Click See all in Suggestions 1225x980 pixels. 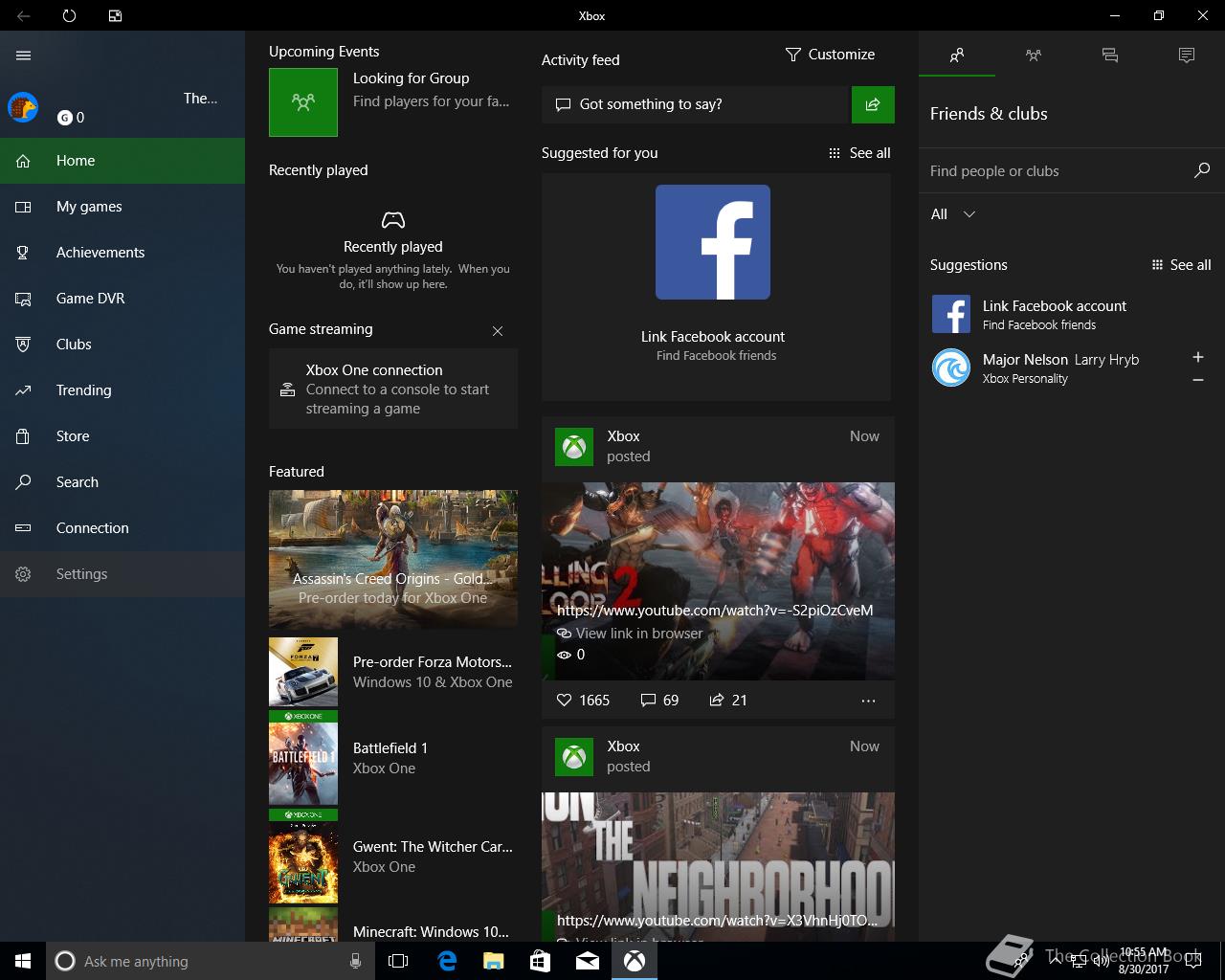coord(1181,265)
